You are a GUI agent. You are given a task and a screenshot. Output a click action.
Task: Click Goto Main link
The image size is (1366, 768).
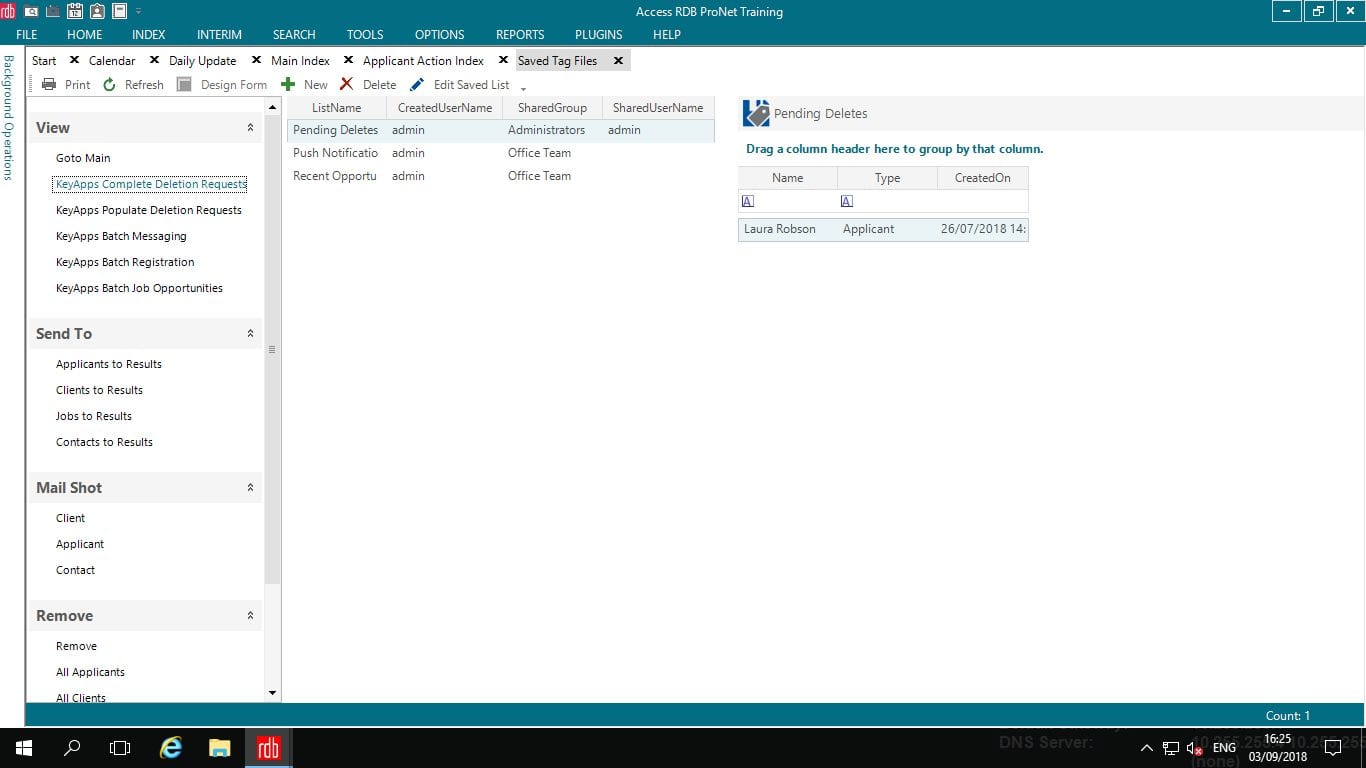(x=83, y=158)
